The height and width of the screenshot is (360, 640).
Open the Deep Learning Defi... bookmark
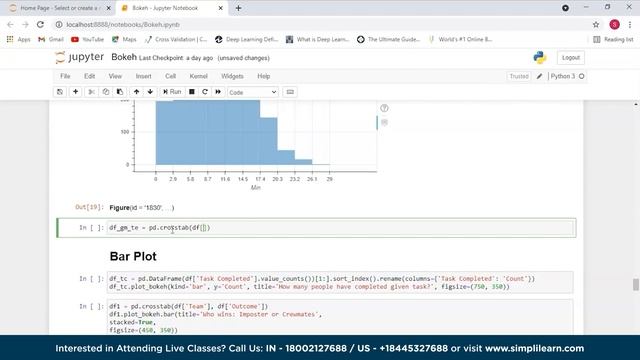point(247,39)
